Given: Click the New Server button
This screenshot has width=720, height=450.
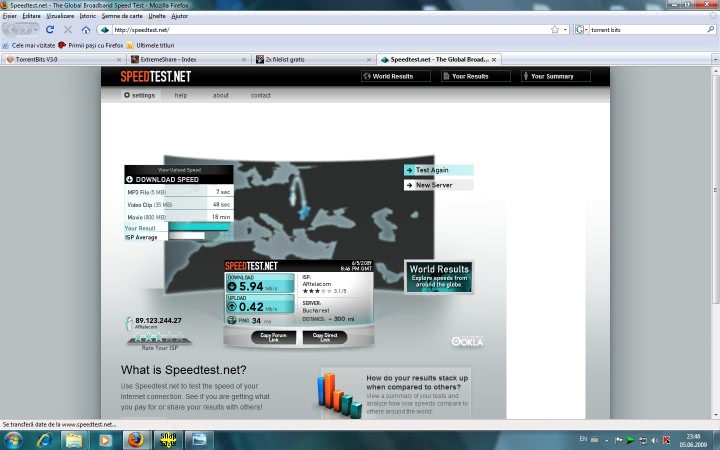Looking at the screenshot, I should [438, 185].
